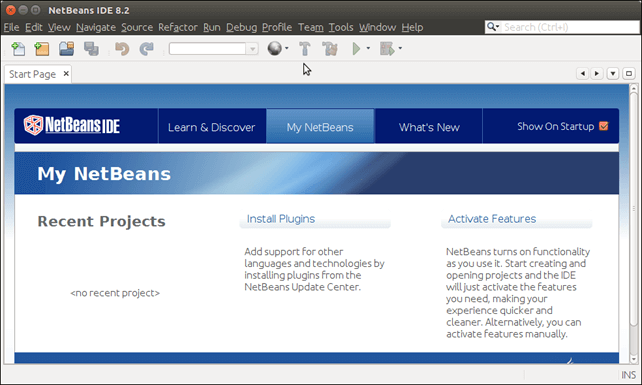Image resolution: width=642 pixels, height=385 pixels.
Task: Click the Build Project hammer icon
Action: coord(305,49)
